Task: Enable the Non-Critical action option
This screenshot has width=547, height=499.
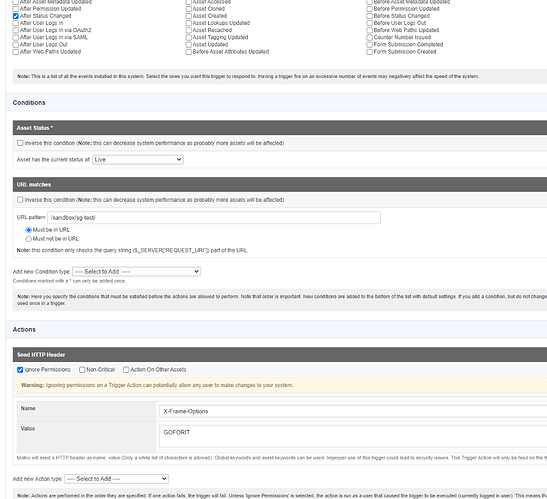Action: click(x=82, y=370)
